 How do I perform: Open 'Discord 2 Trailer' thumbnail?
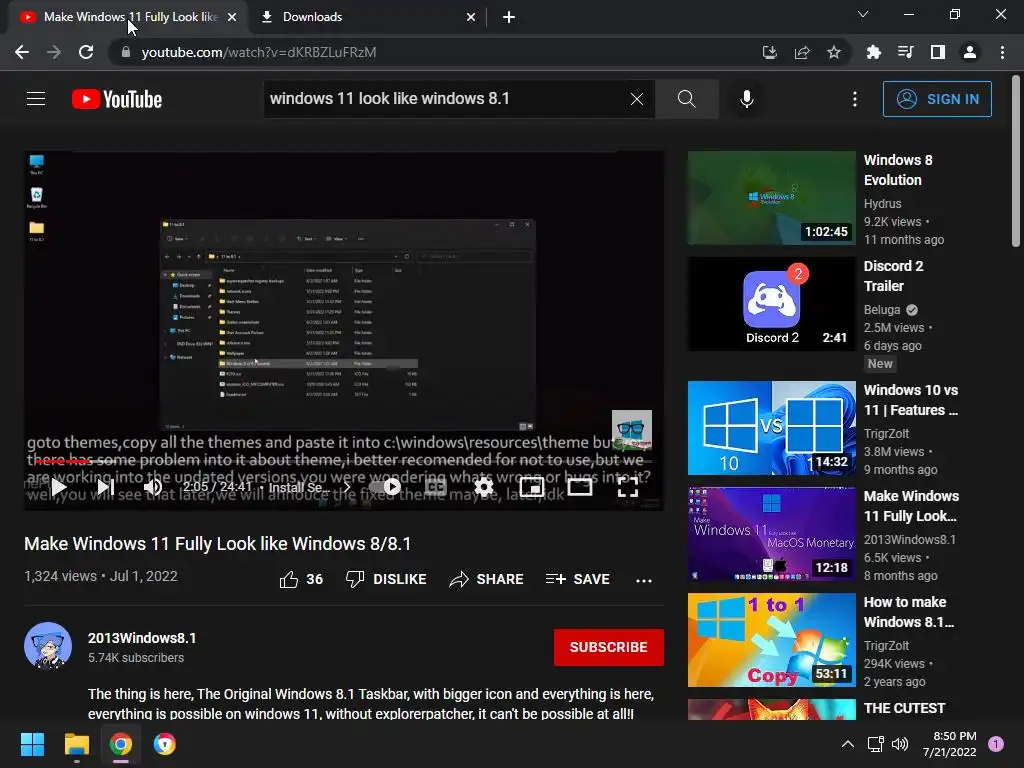pyautogui.click(x=771, y=304)
